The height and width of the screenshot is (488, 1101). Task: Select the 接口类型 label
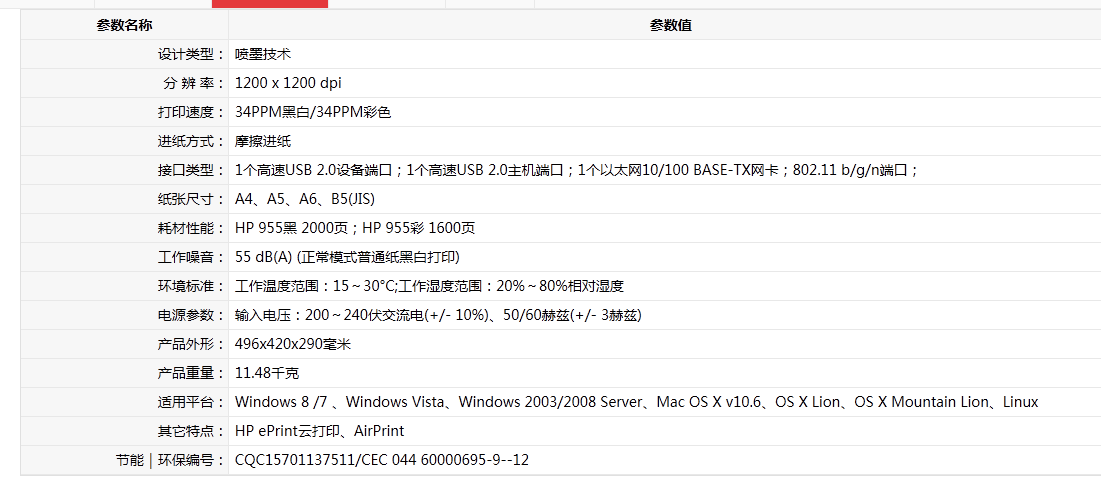190,171
